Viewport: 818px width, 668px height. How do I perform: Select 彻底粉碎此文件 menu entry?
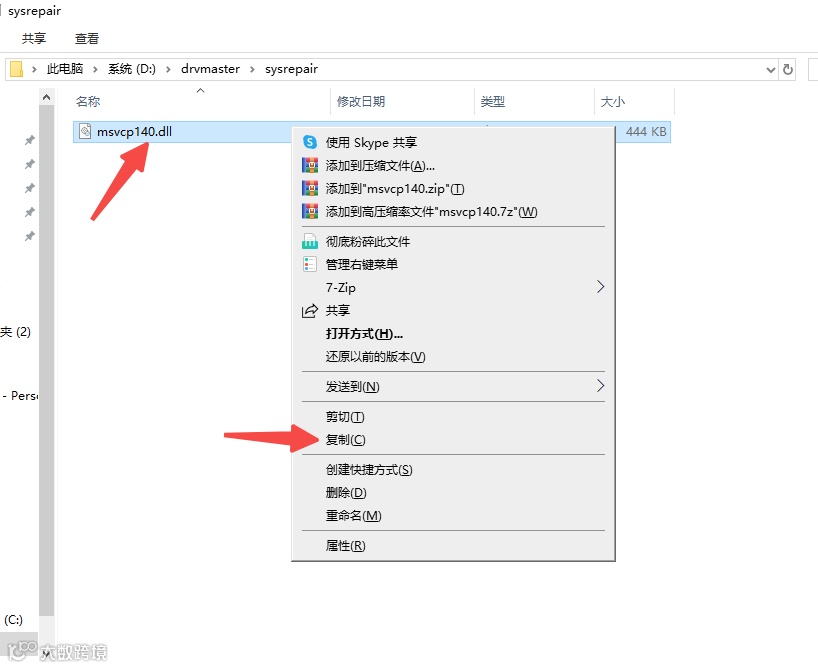453,241
